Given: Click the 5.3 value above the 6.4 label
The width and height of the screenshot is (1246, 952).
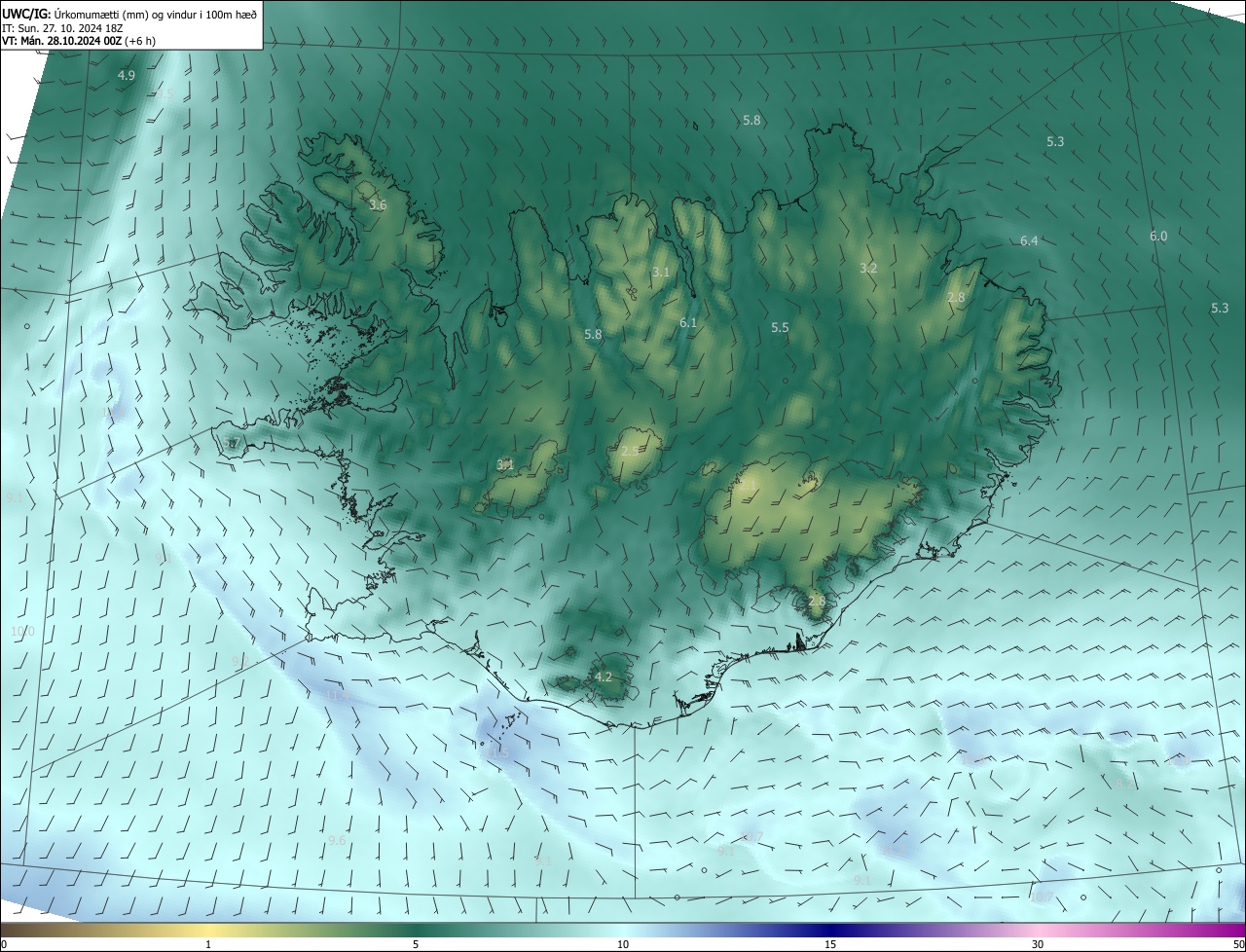Looking at the screenshot, I should pos(1055,141).
